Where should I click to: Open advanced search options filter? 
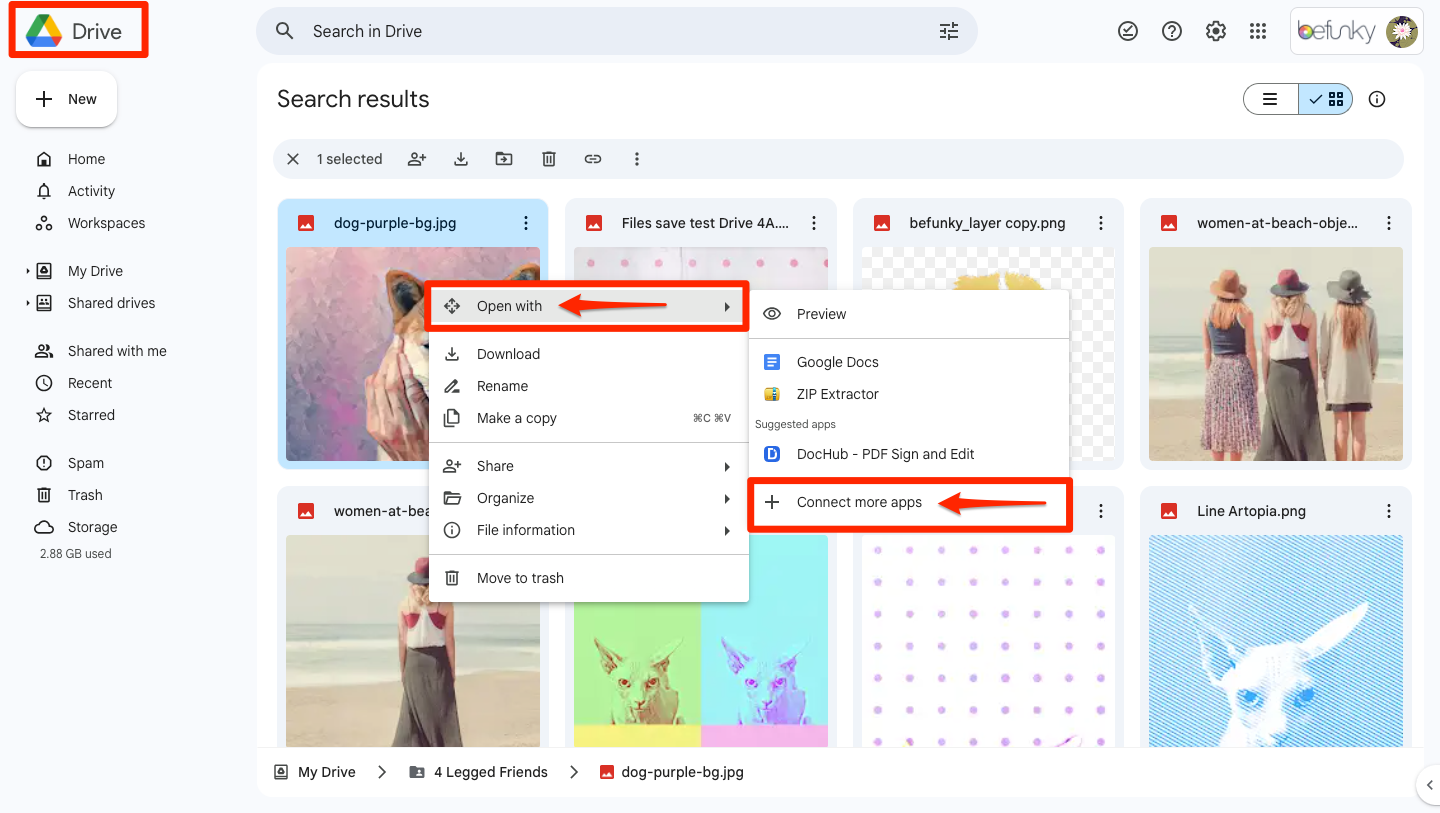click(948, 32)
